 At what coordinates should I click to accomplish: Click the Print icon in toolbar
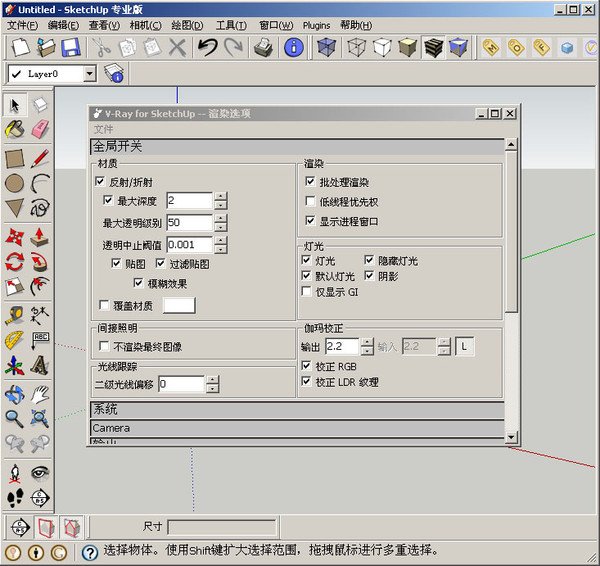[x=264, y=48]
